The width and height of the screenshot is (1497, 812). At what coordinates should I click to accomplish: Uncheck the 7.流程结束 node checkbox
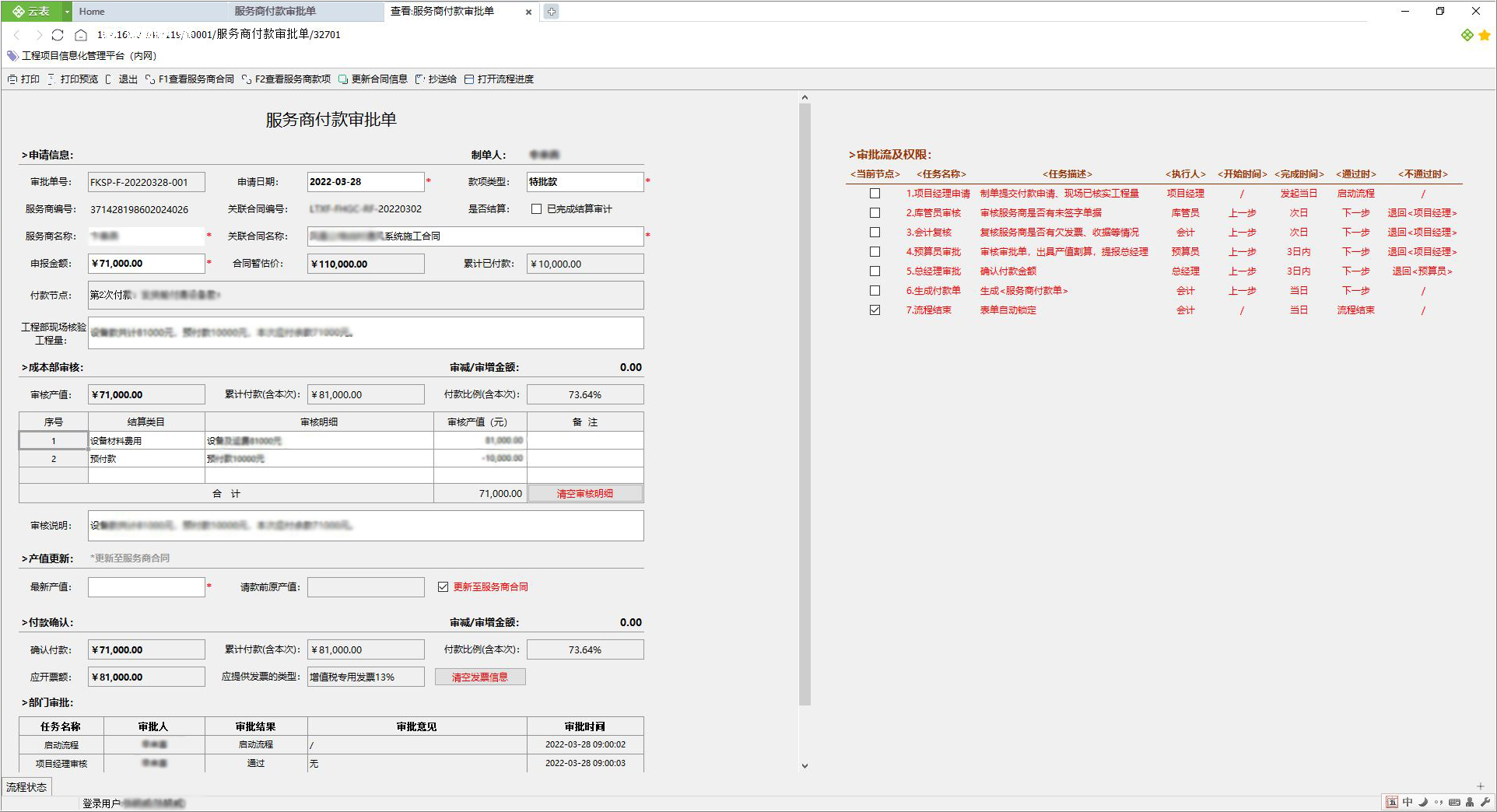875,310
